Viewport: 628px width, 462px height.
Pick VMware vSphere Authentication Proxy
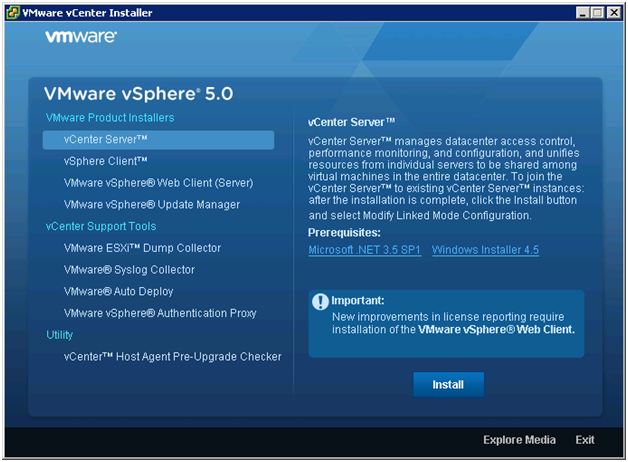(x=160, y=313)
